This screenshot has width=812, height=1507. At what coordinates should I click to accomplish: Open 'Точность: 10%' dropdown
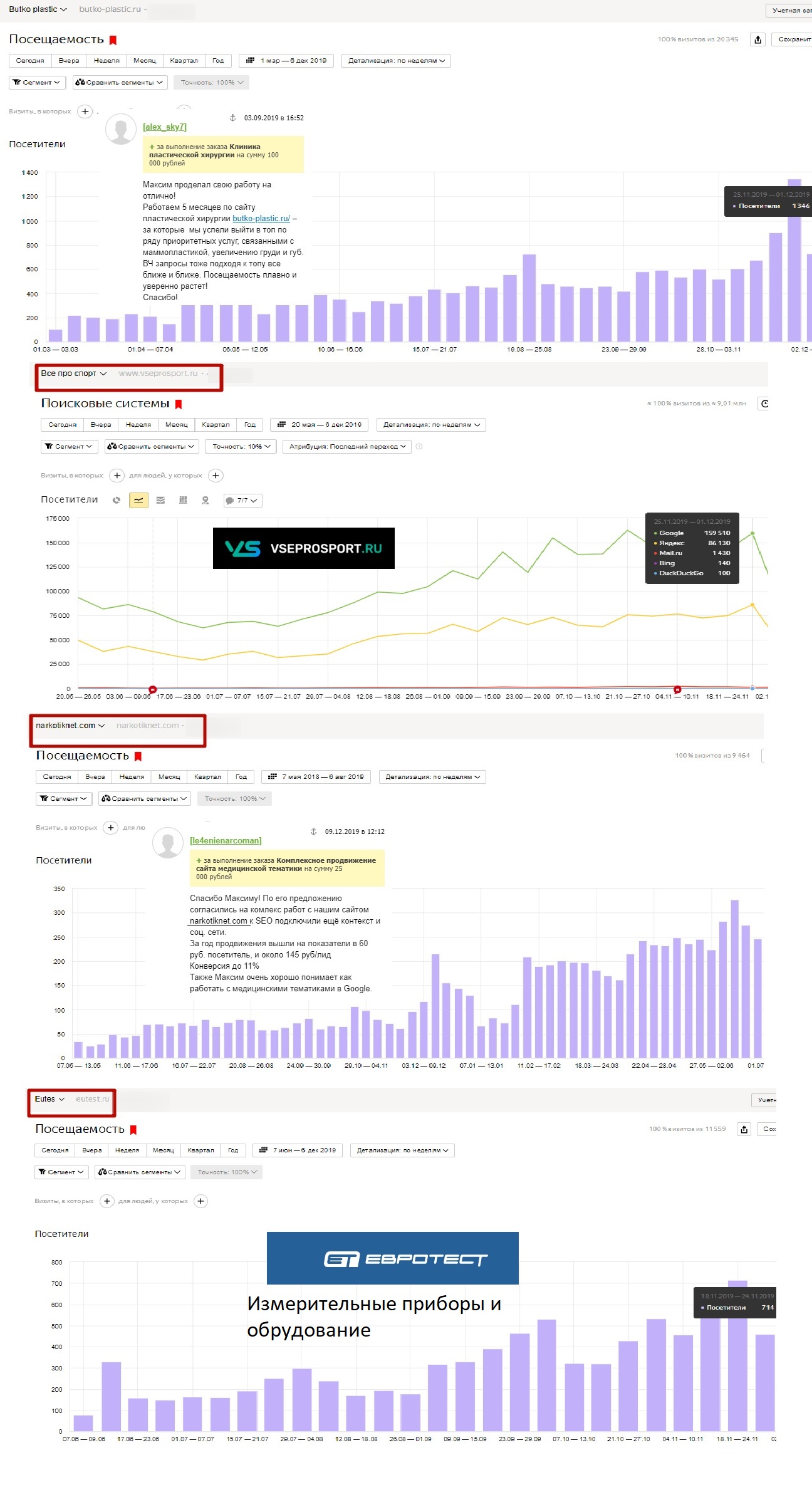point(241,447)
